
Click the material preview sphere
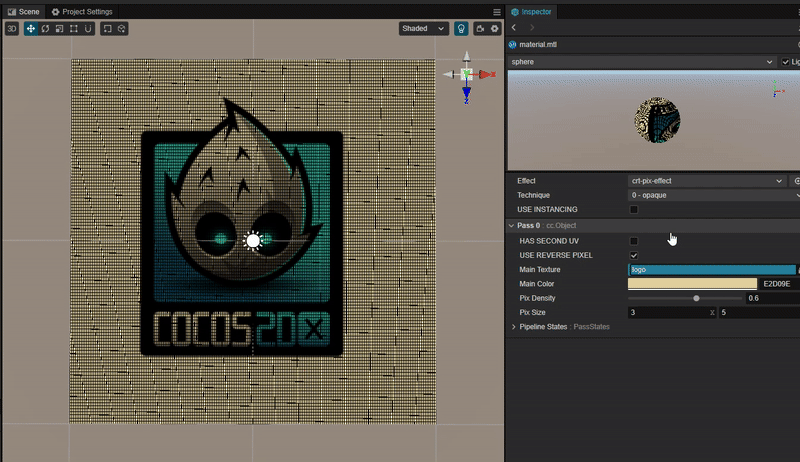point(657,120)
